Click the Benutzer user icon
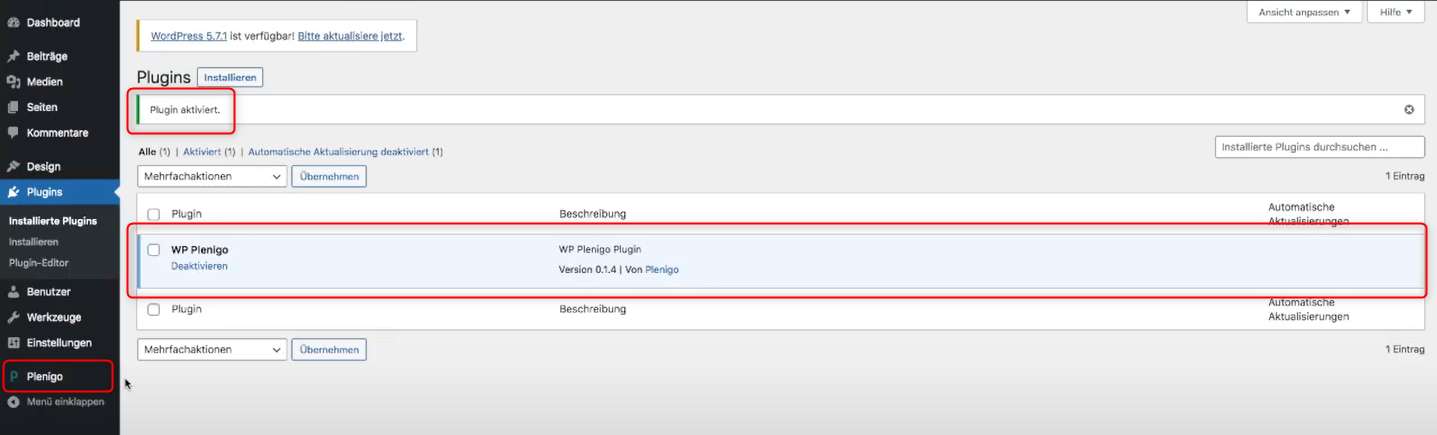The width and height of the screenshot is (1437, 435). click(13, 292)
